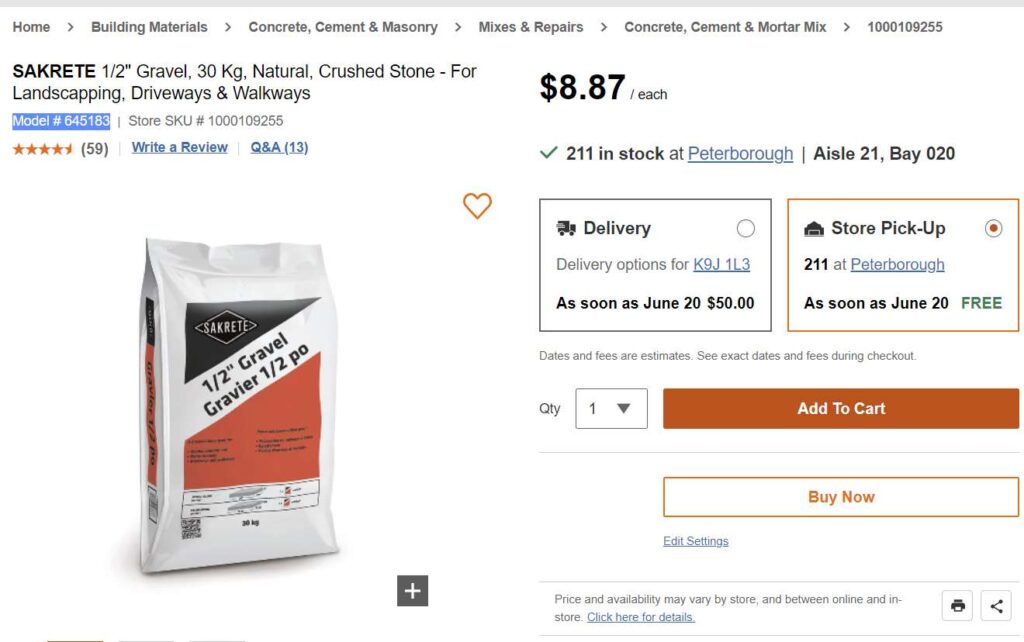Click the five-star rating icons
The height and width of the screenshot is (642, 1024).
[43, 149]
